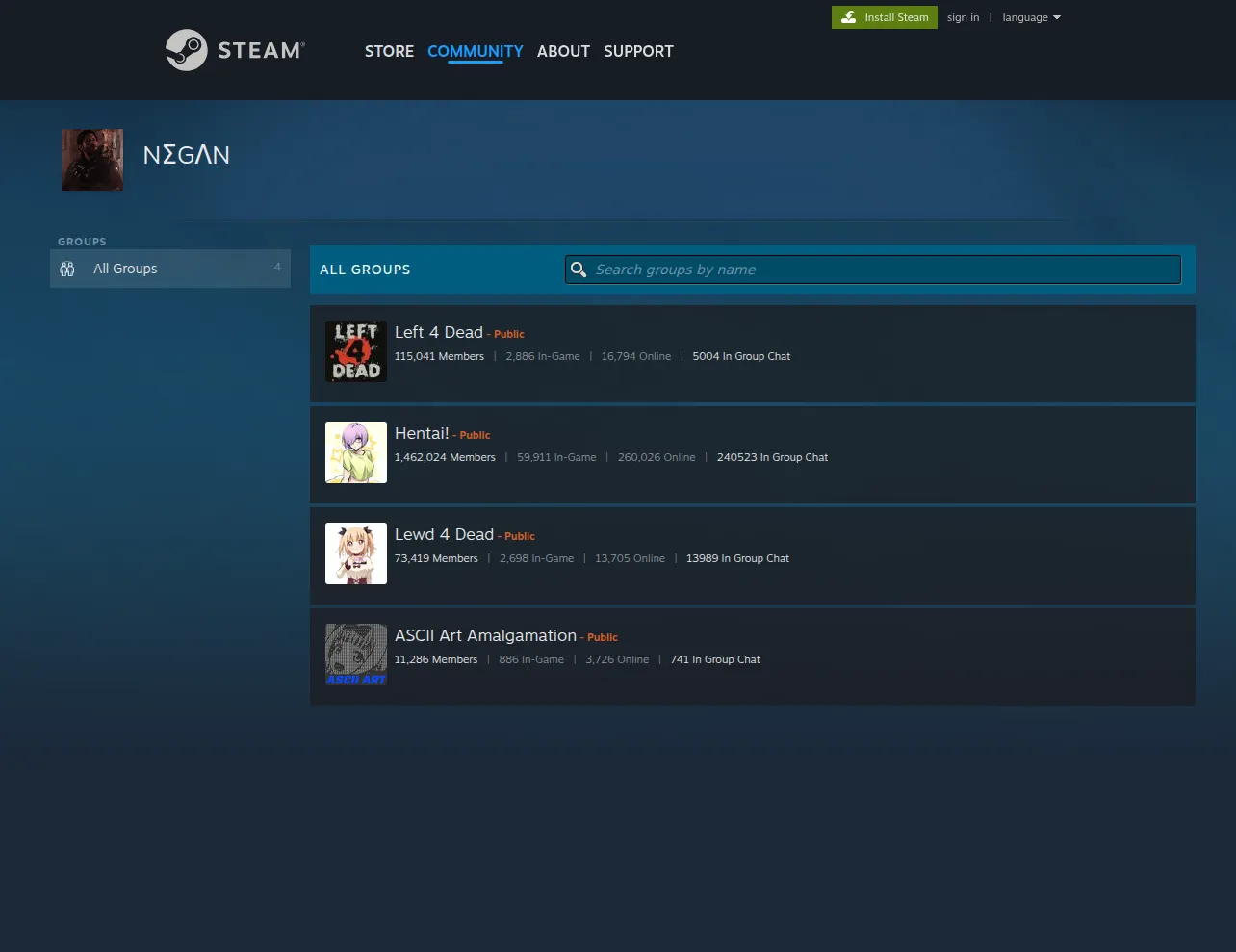Click 1,462,024 Members for Hentai!

[445, 457]
